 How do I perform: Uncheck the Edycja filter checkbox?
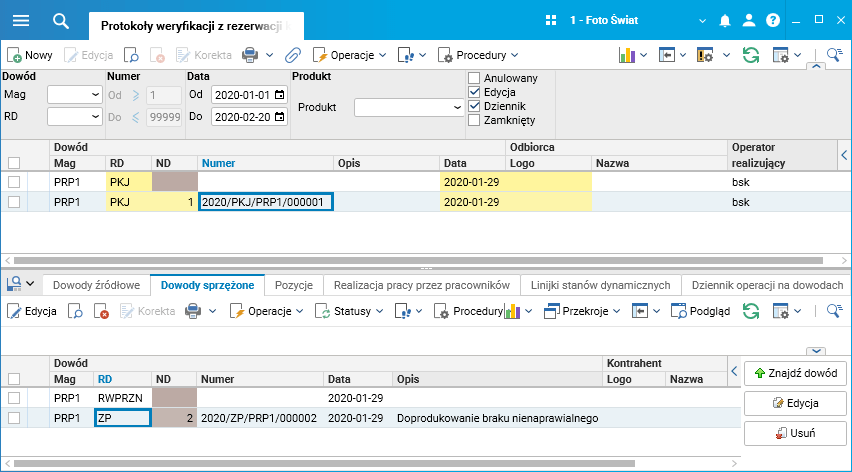pos(474,92)
